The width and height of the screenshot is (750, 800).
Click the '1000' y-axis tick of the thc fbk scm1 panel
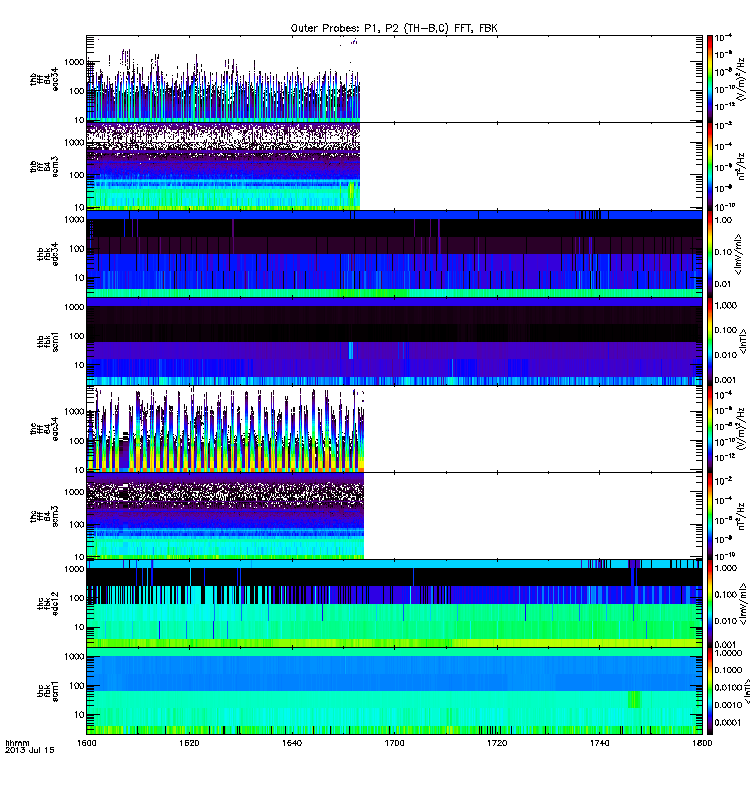(x=74, y=656)
